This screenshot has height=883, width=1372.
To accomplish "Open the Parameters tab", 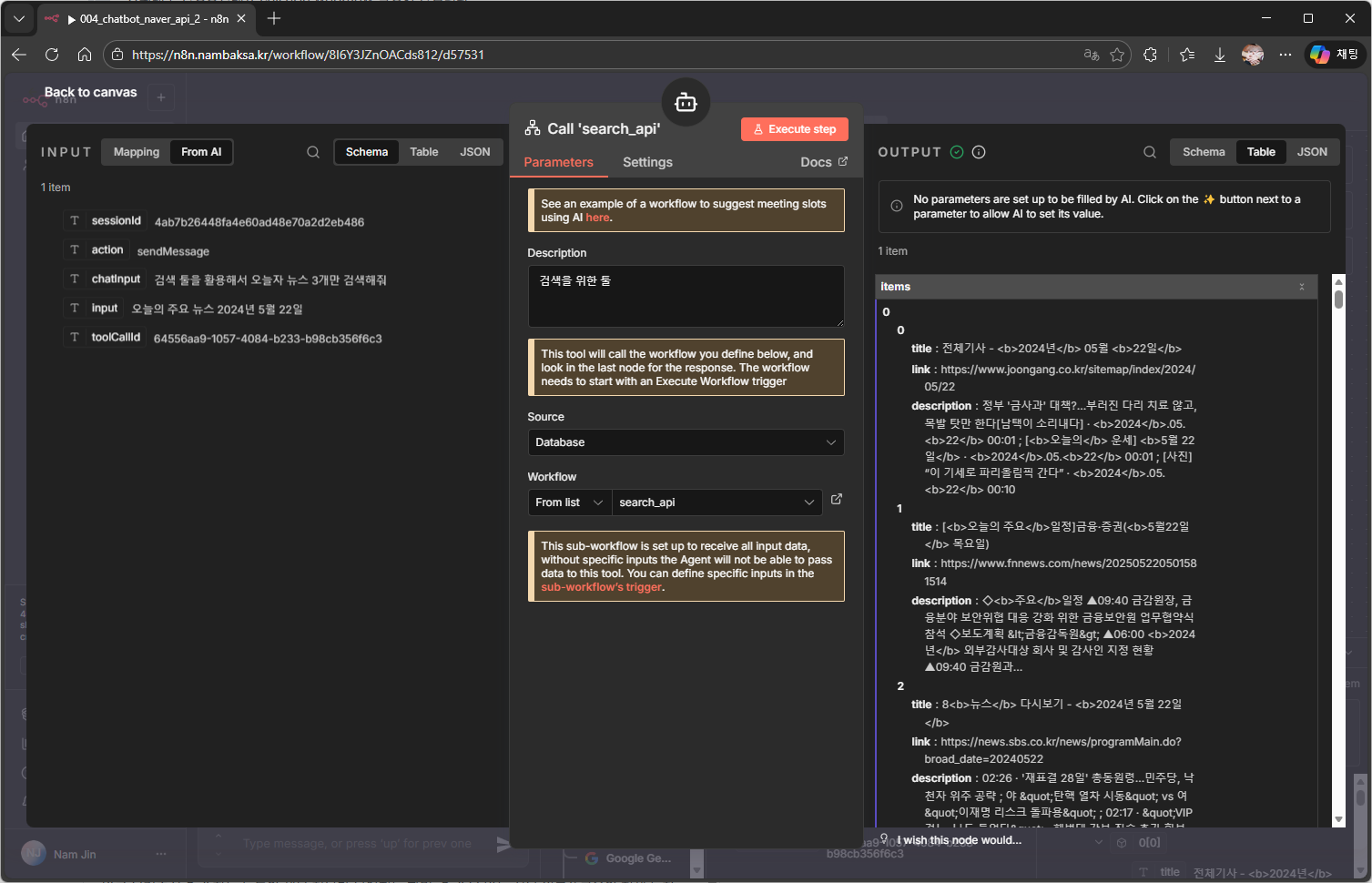I will (x=558, y=162).
